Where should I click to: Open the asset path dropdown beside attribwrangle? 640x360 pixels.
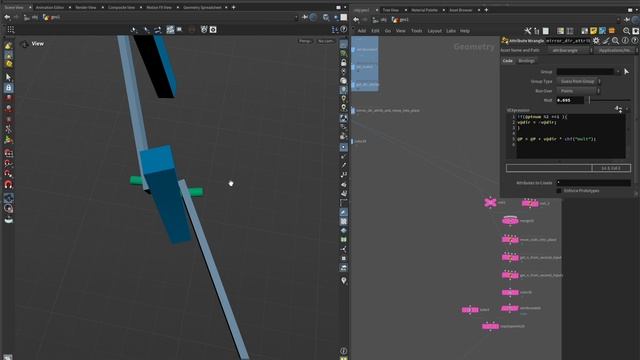tap(616, 50)
